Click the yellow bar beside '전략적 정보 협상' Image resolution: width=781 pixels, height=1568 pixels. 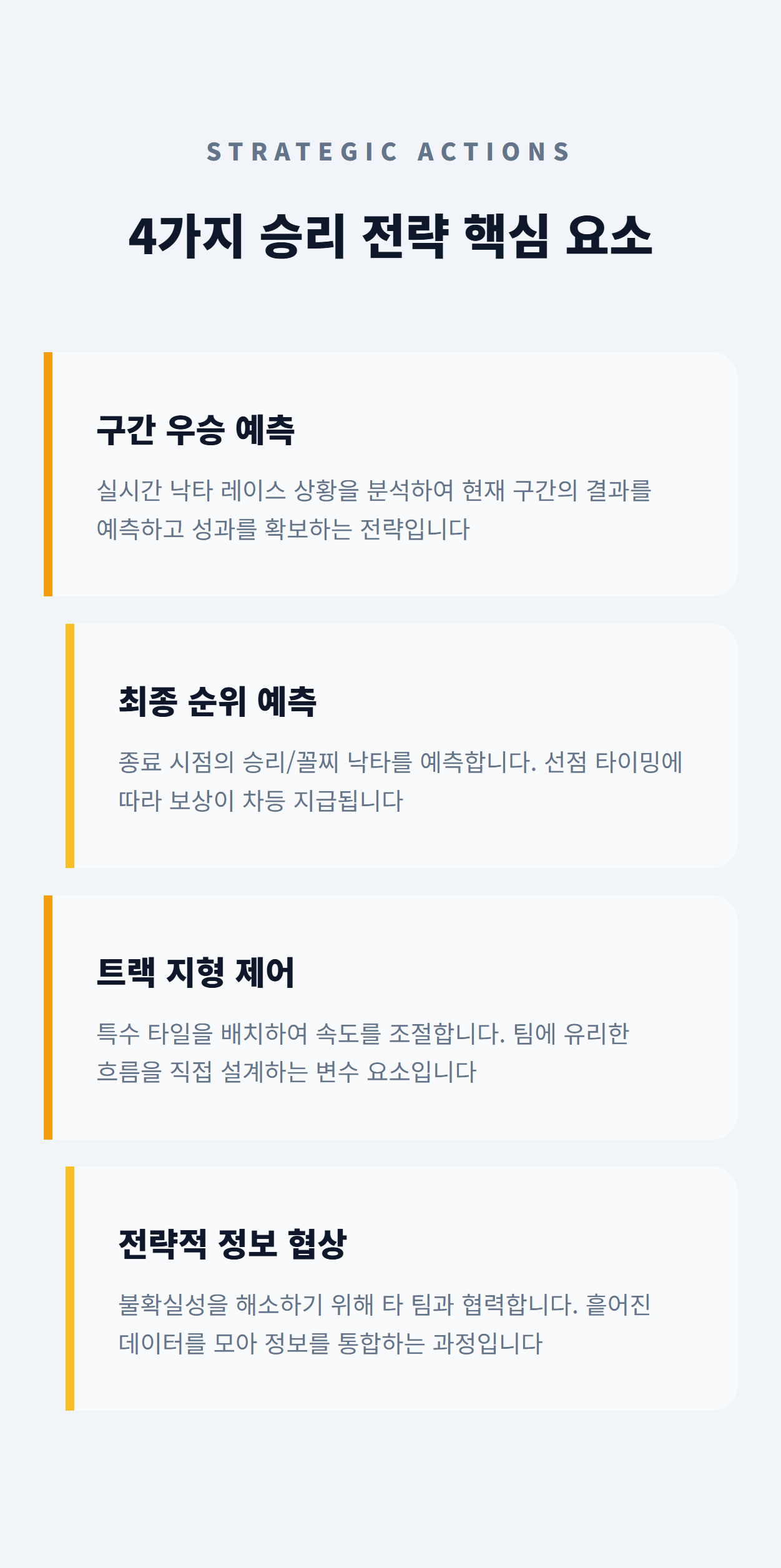(70, 1288)
